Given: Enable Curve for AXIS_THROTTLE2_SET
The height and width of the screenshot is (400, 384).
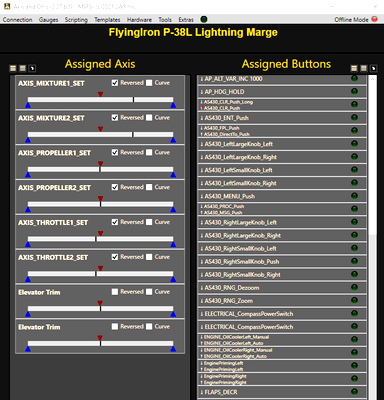Looking at the screenshot, I should point(149,257).
